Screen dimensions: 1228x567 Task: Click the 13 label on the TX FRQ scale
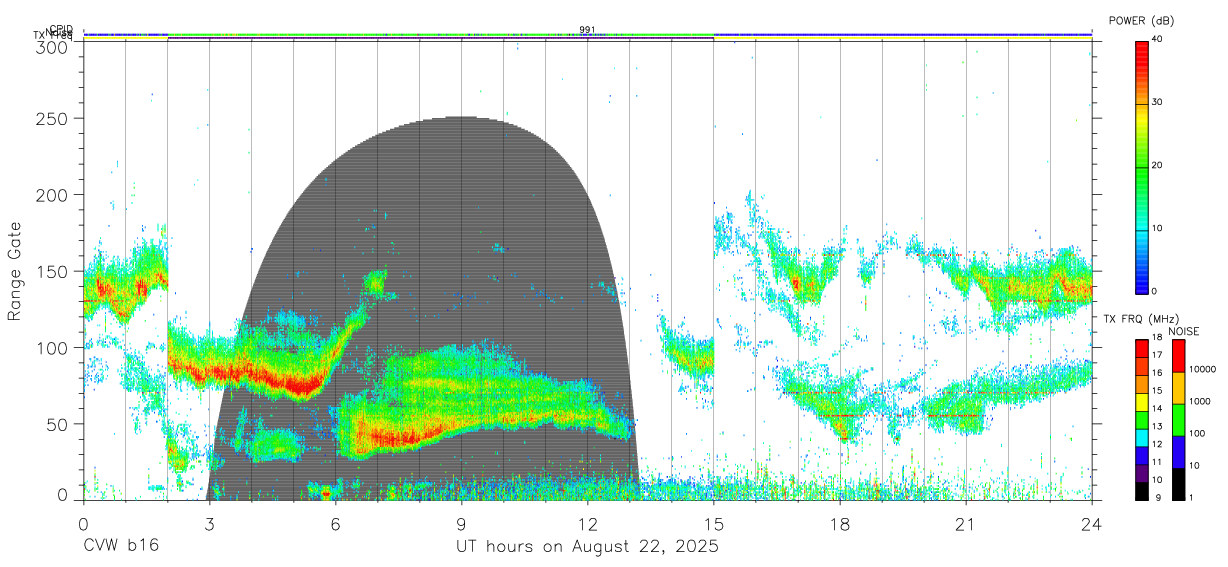1157,427
